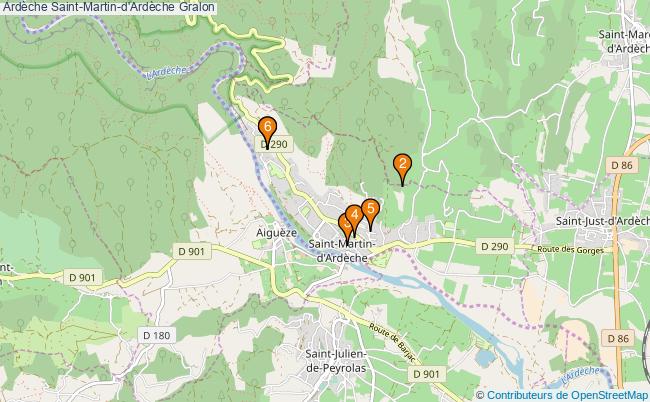Click the D 901 shield at bottom right
Viewport: 650px width, 402px height.
point(427,374)
